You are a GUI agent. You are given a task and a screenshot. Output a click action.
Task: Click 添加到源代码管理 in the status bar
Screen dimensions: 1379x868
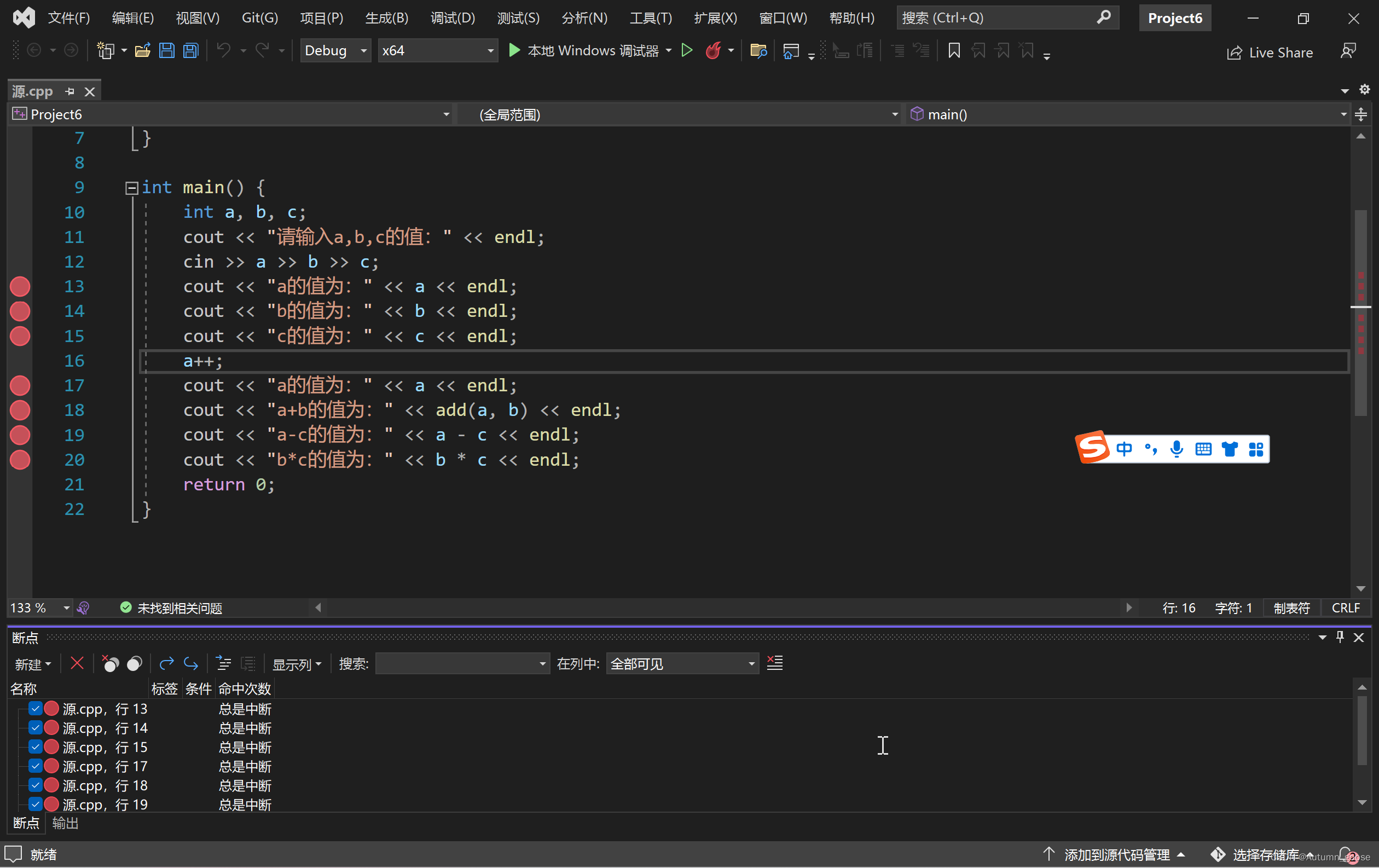[x=1116, y=855]
